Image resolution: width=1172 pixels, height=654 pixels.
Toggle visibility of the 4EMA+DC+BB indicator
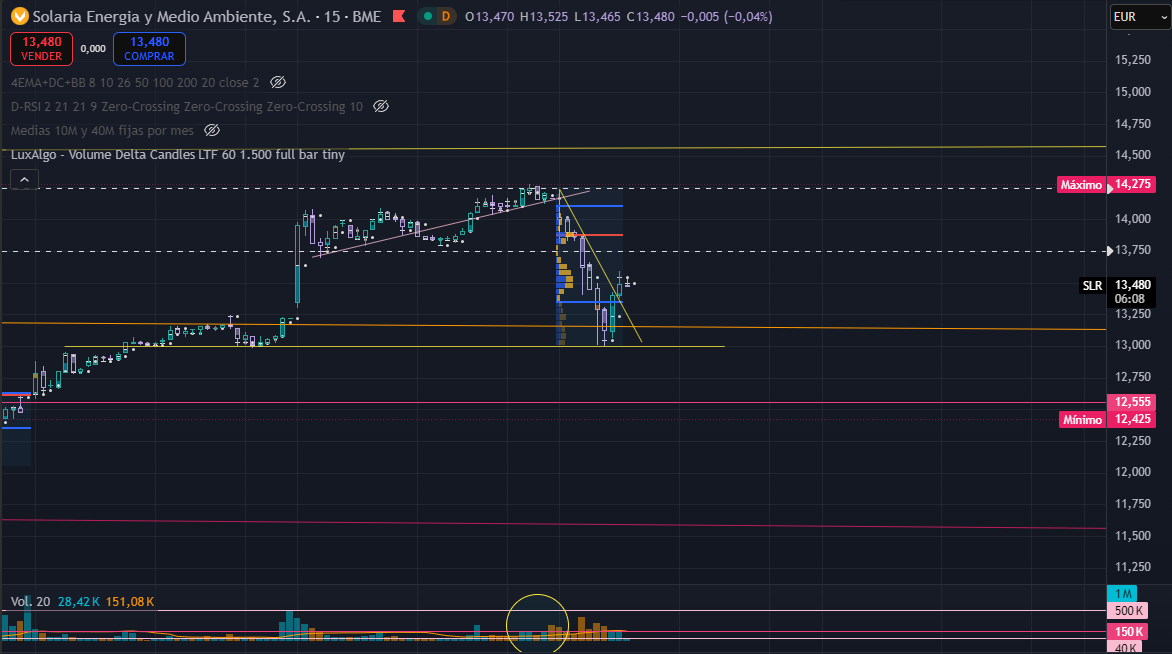(277, 82)
